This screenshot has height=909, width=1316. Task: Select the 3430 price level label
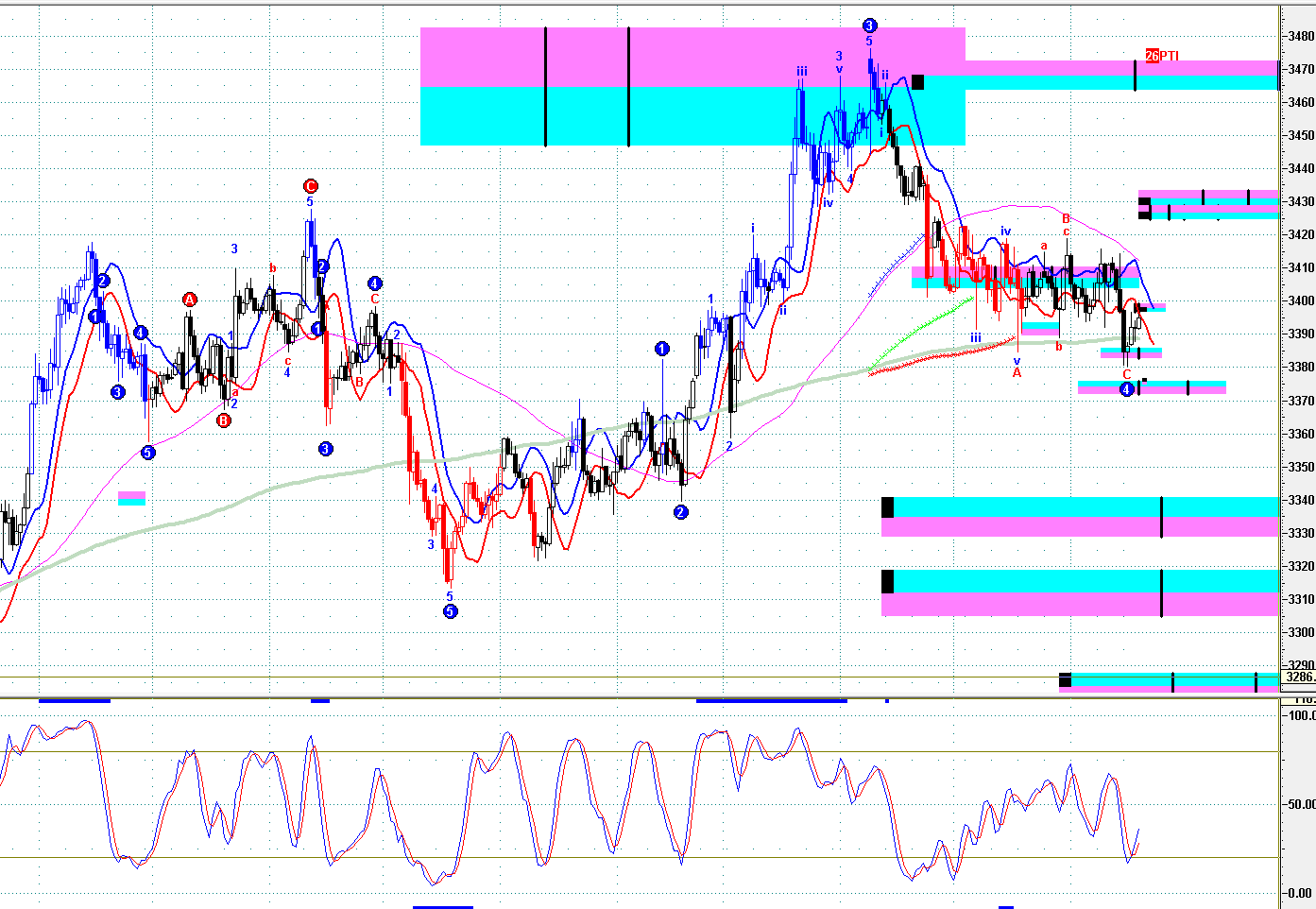point(1301,201)
